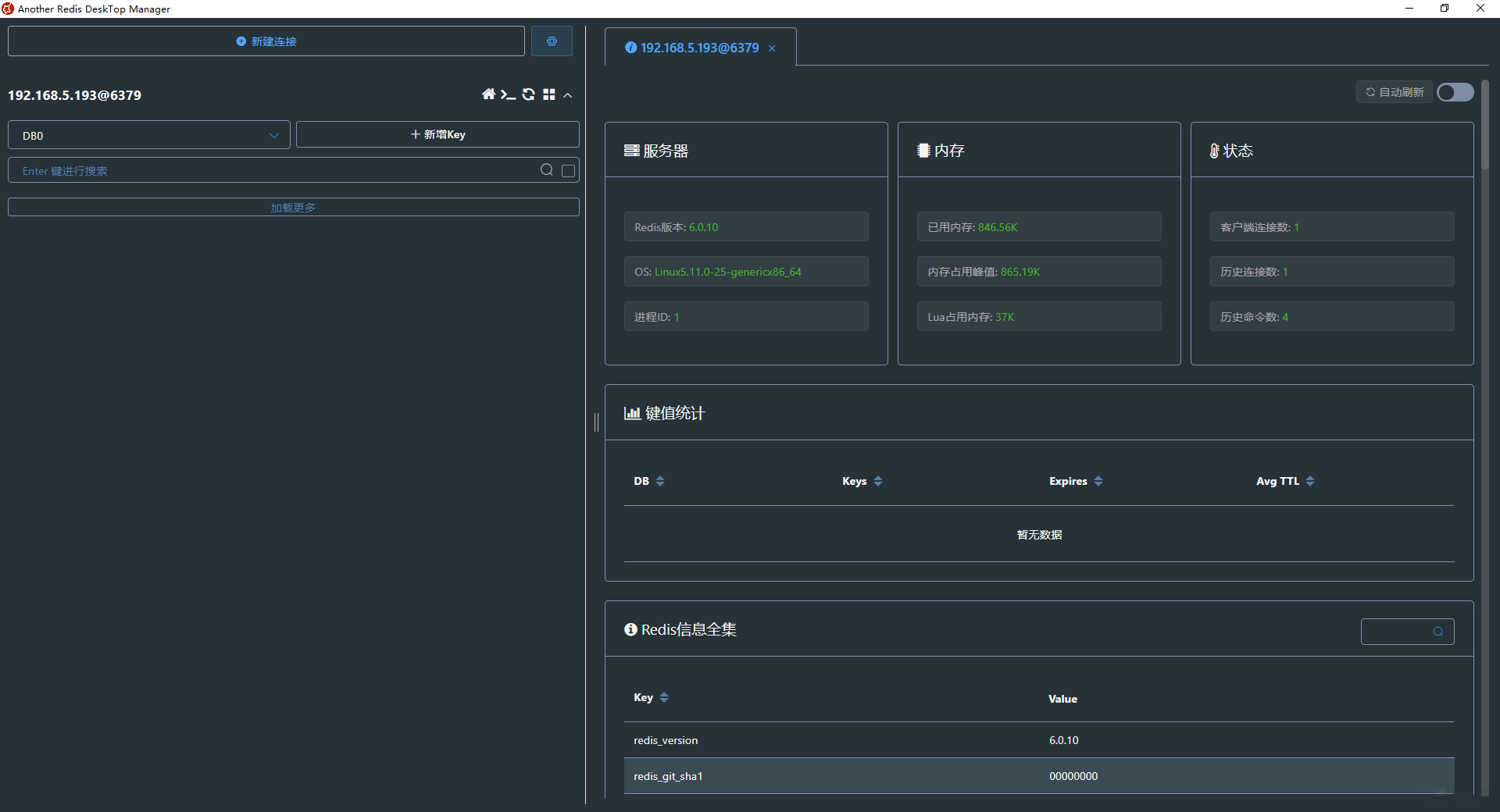Screen dimensions: 1500x812
Task: Click the Lua占用内存 37K entry
Action: (1039, 317)
